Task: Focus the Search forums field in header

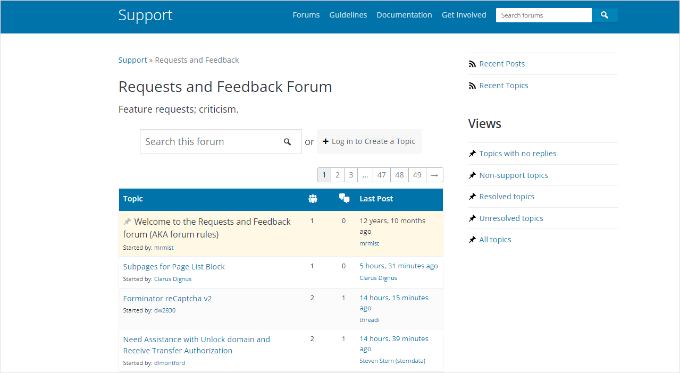Action: [x=544, y=15]
